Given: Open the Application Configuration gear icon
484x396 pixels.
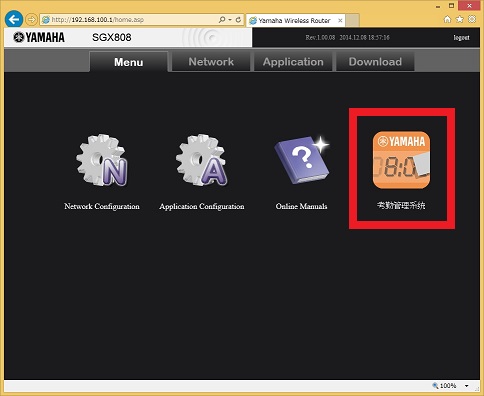Looking at the screenshot, I should [x=202, y=160].
